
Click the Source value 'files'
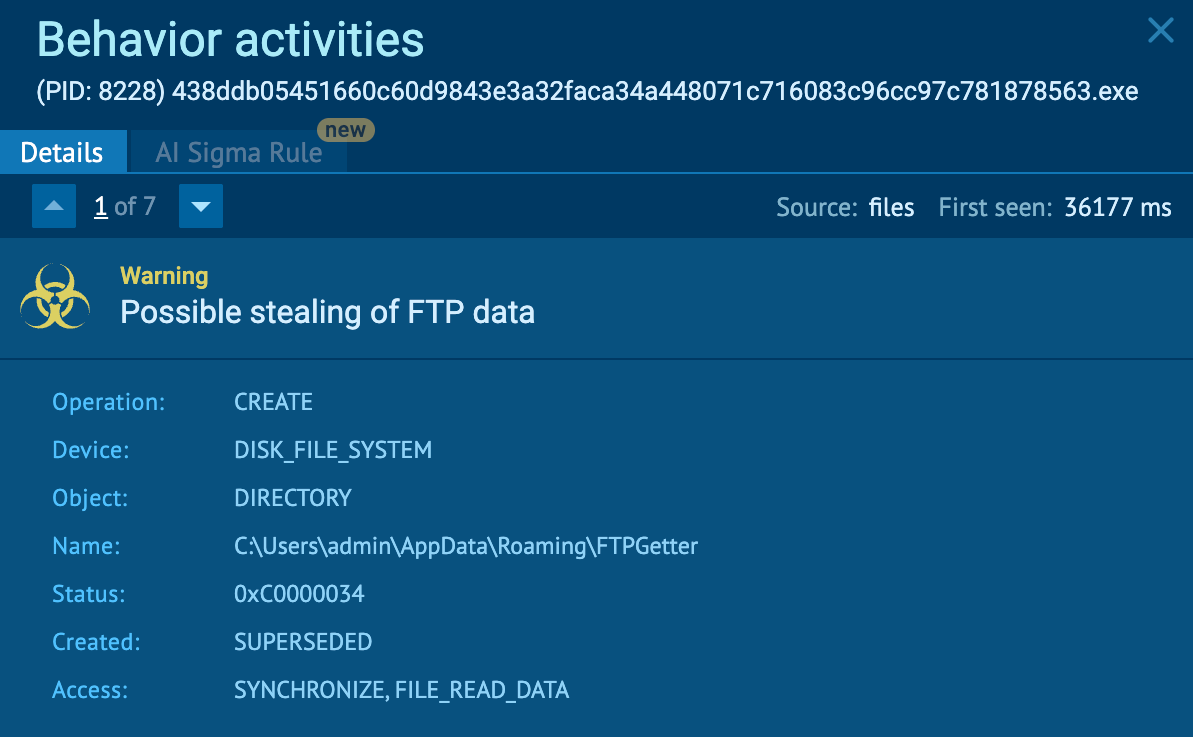click(891, 207)
